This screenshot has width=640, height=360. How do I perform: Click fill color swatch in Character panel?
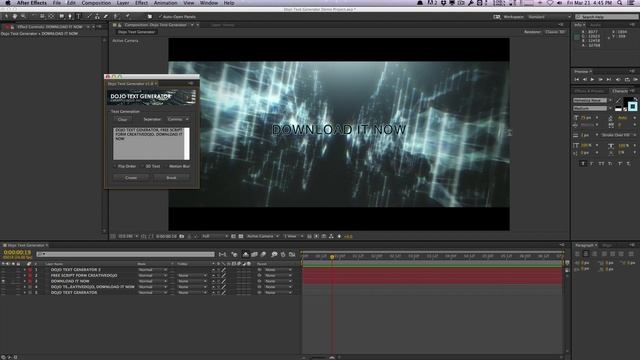[628, 100]
